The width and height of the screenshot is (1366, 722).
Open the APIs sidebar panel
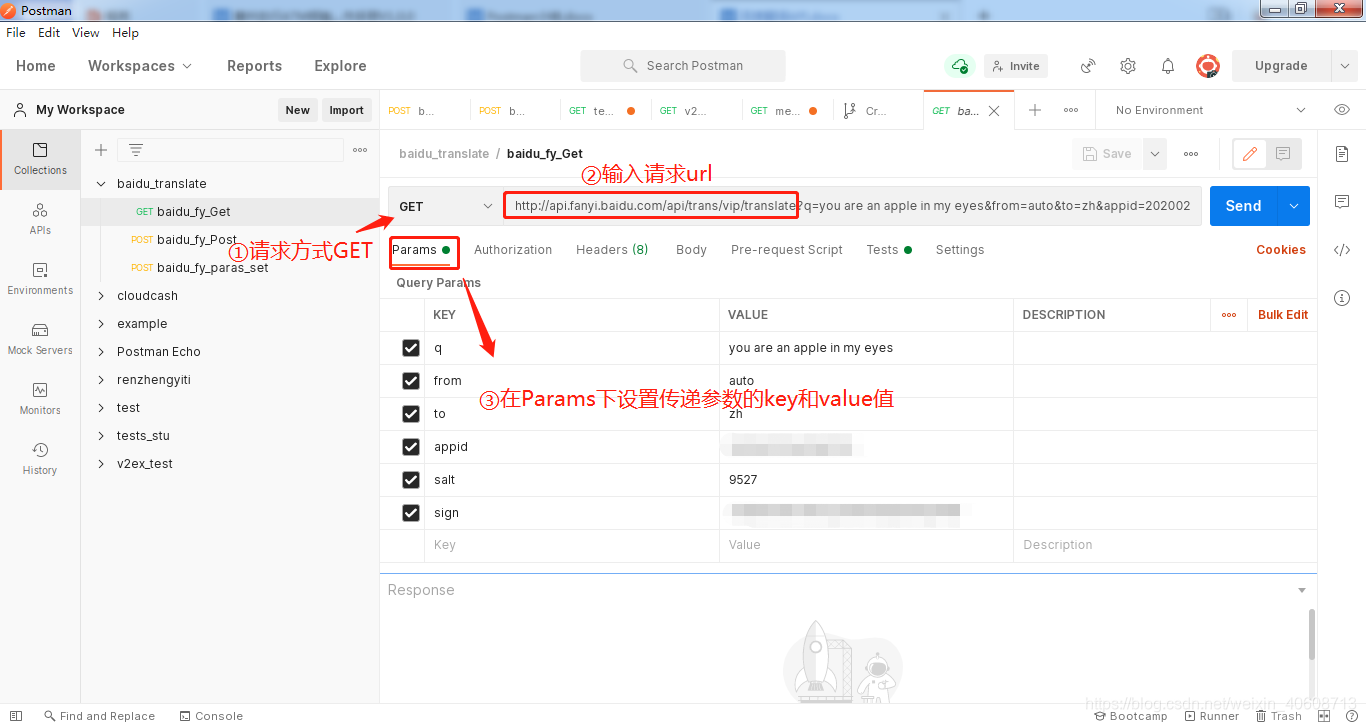click(40, 219)
